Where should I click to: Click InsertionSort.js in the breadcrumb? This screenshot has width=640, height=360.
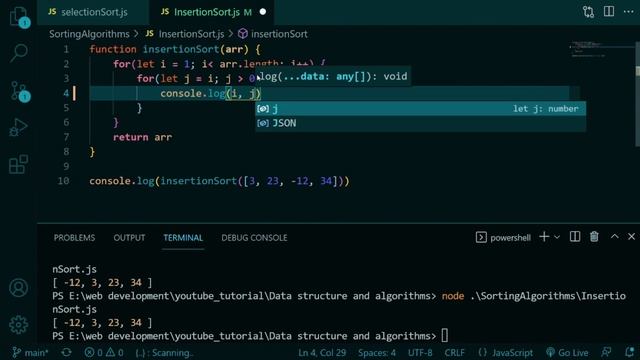[191, 34]
